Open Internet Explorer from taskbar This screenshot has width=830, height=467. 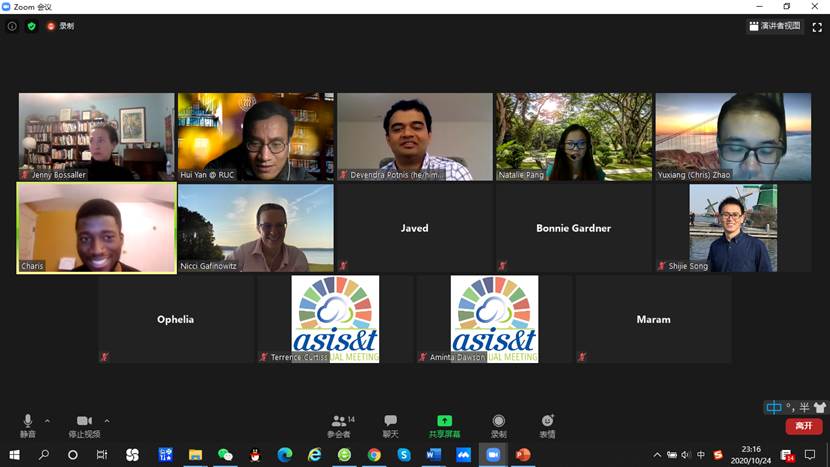click(x=314, y=455)
